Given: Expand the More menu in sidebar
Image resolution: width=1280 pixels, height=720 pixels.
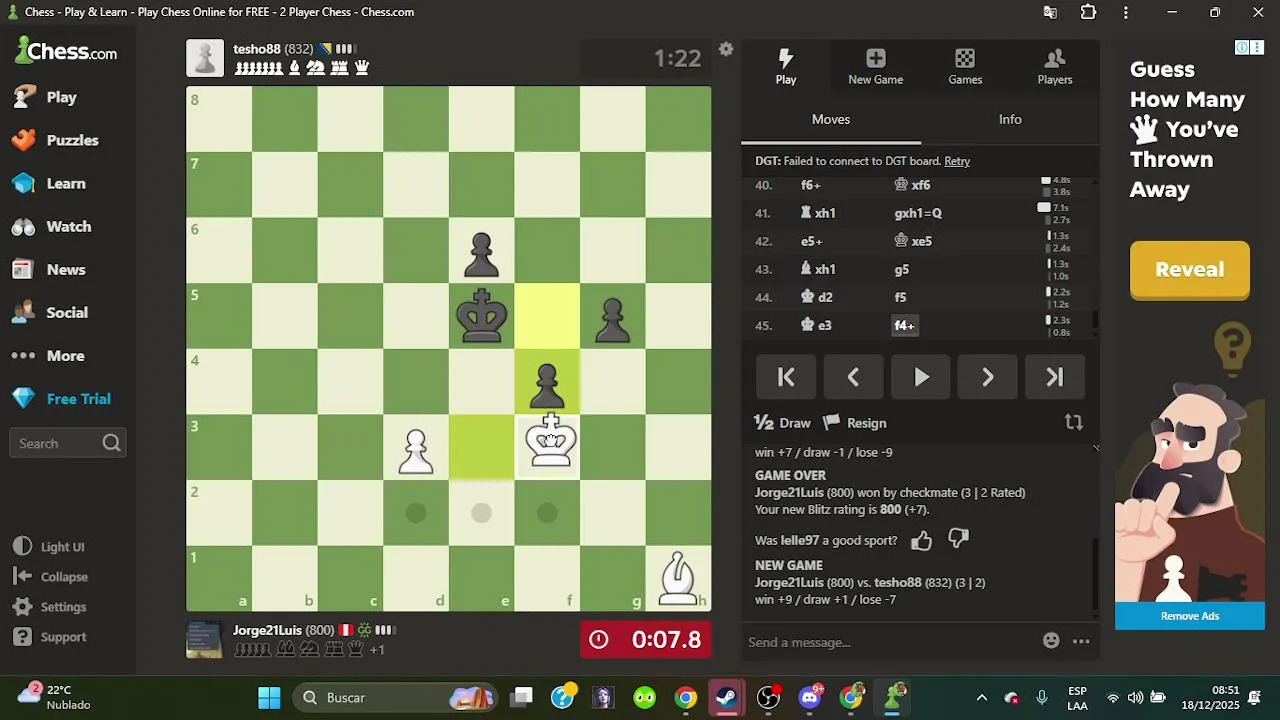Looking at the screenshot, I should click(47, 355).
